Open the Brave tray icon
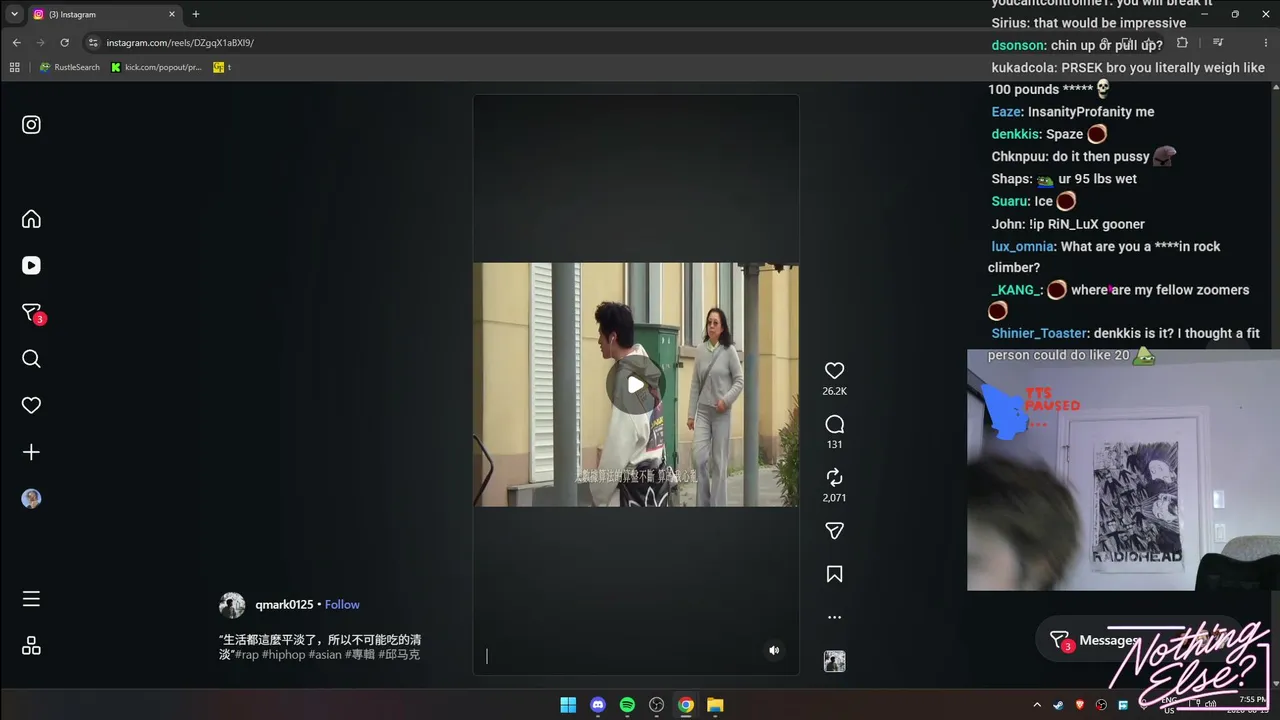 click(x=1080, y=705)
